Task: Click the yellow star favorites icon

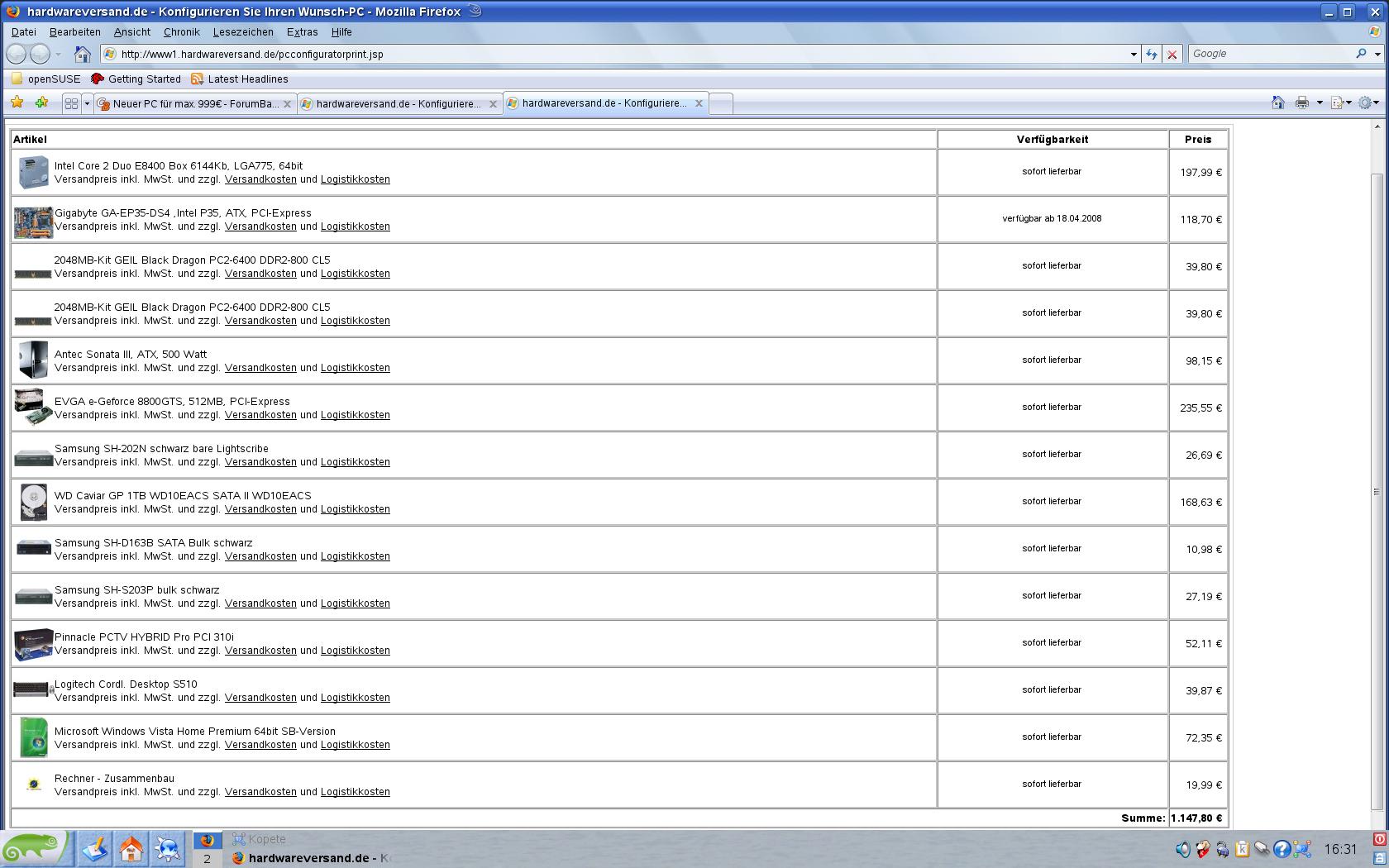Action: coord(17,103)
